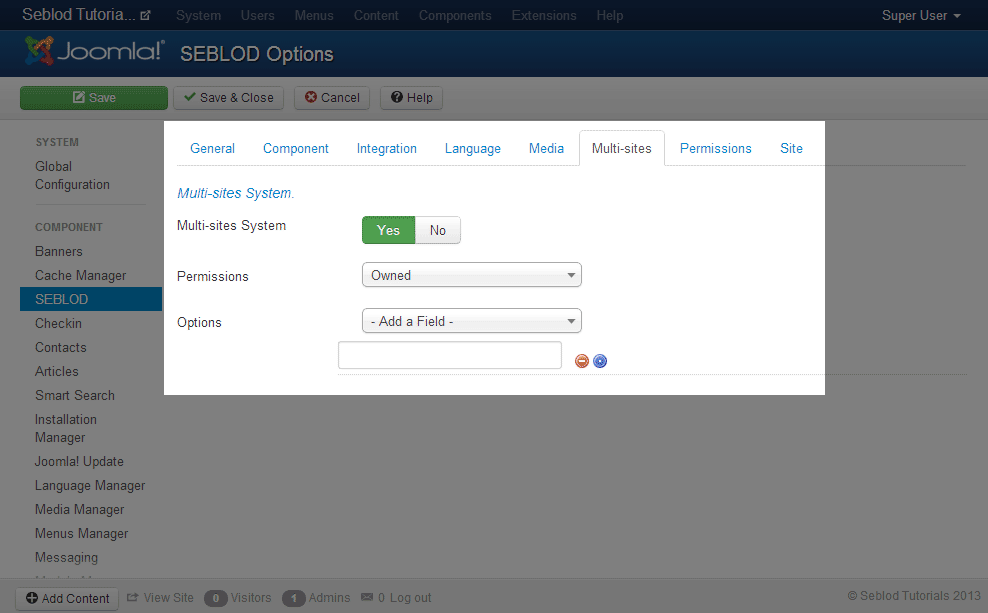Open Menus Manager in sidebar
The height and width of the screenshot is (613, 988).
tap(81, 533)
